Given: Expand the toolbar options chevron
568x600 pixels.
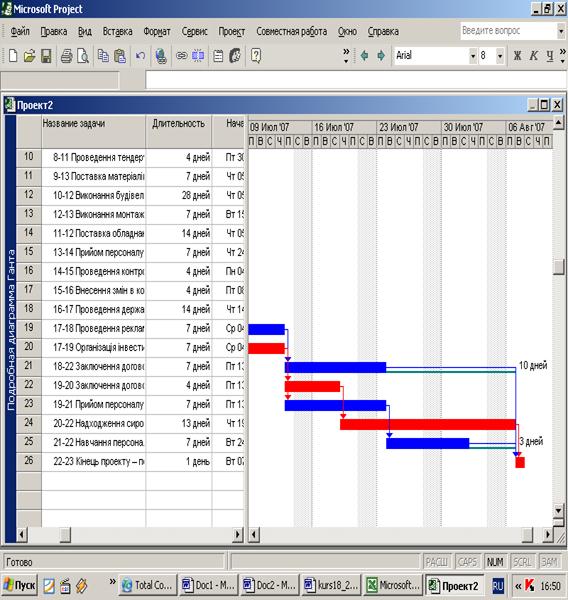Looking at the screenshot, I should [346, 55].
